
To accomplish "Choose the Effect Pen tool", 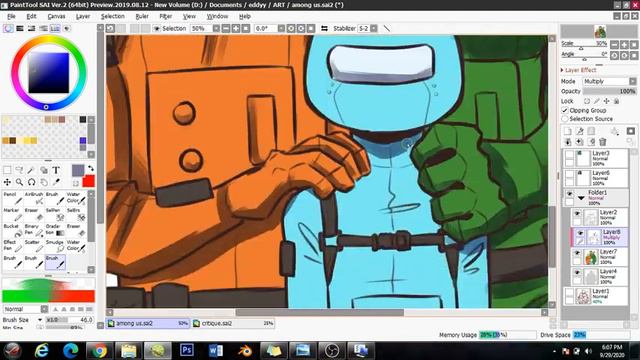I will pos(13,246).
